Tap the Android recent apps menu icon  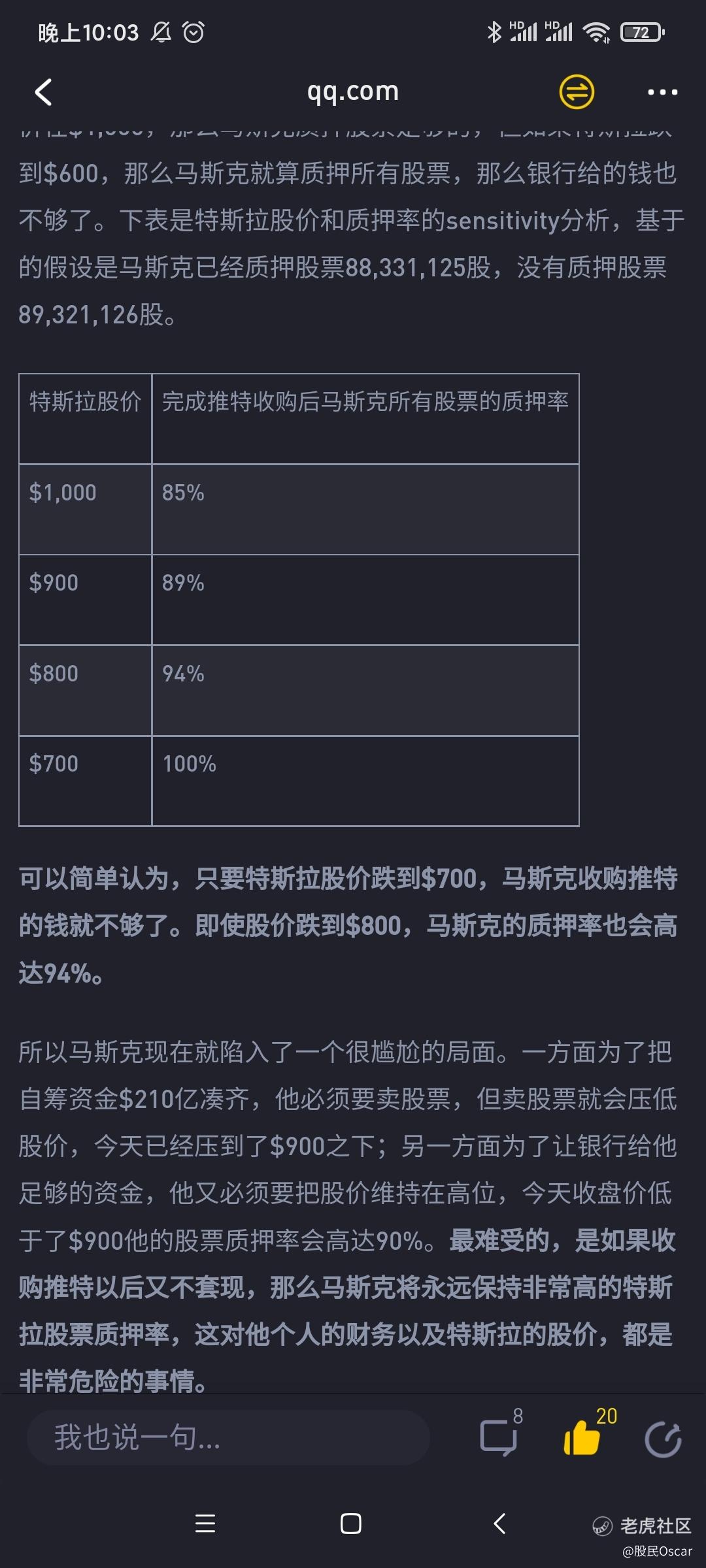click(x=205, y=1524)
